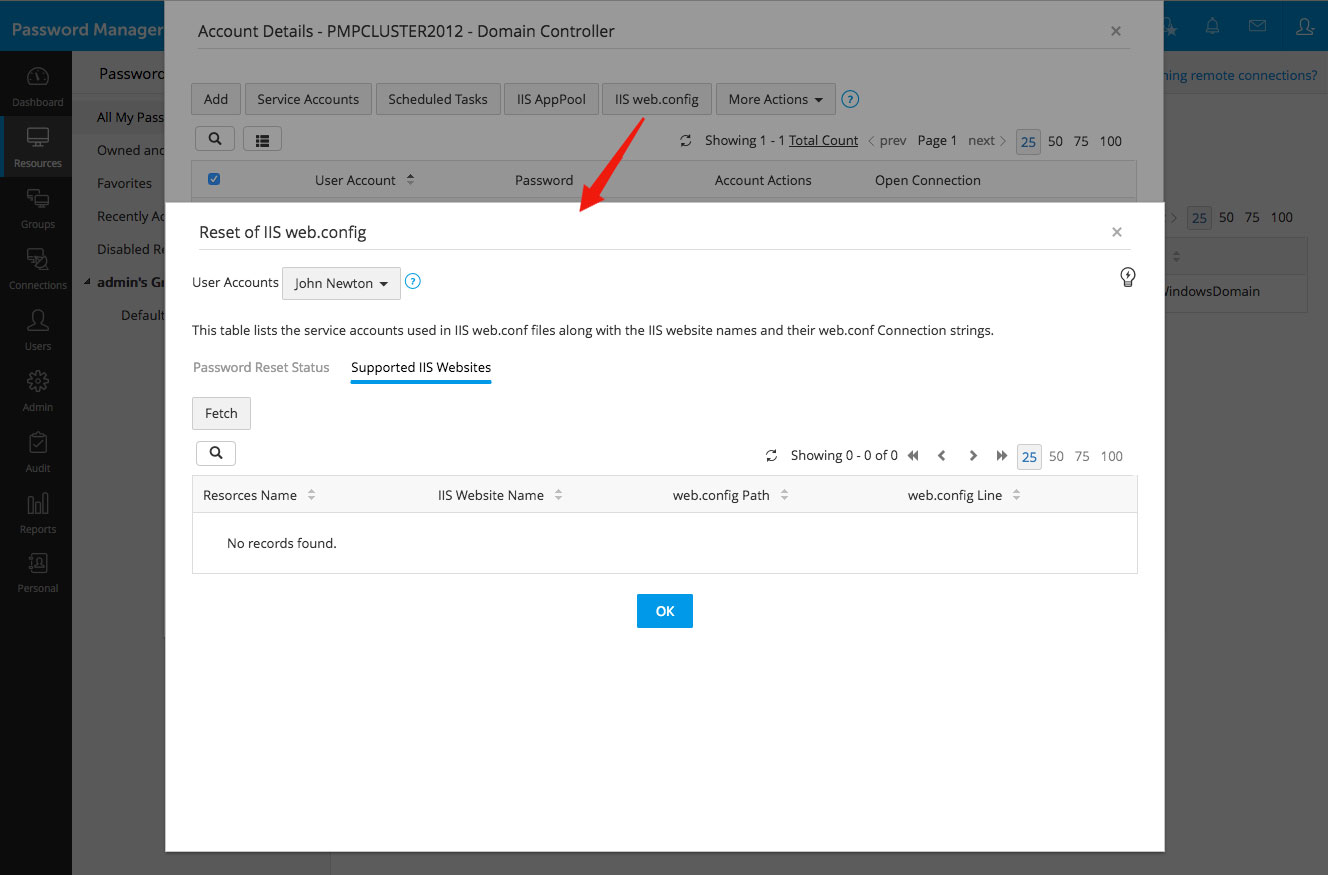Screen dimensions: 1328x875
Task: Navigate to Users in the sidebar
Action: (x=37, y=331)
